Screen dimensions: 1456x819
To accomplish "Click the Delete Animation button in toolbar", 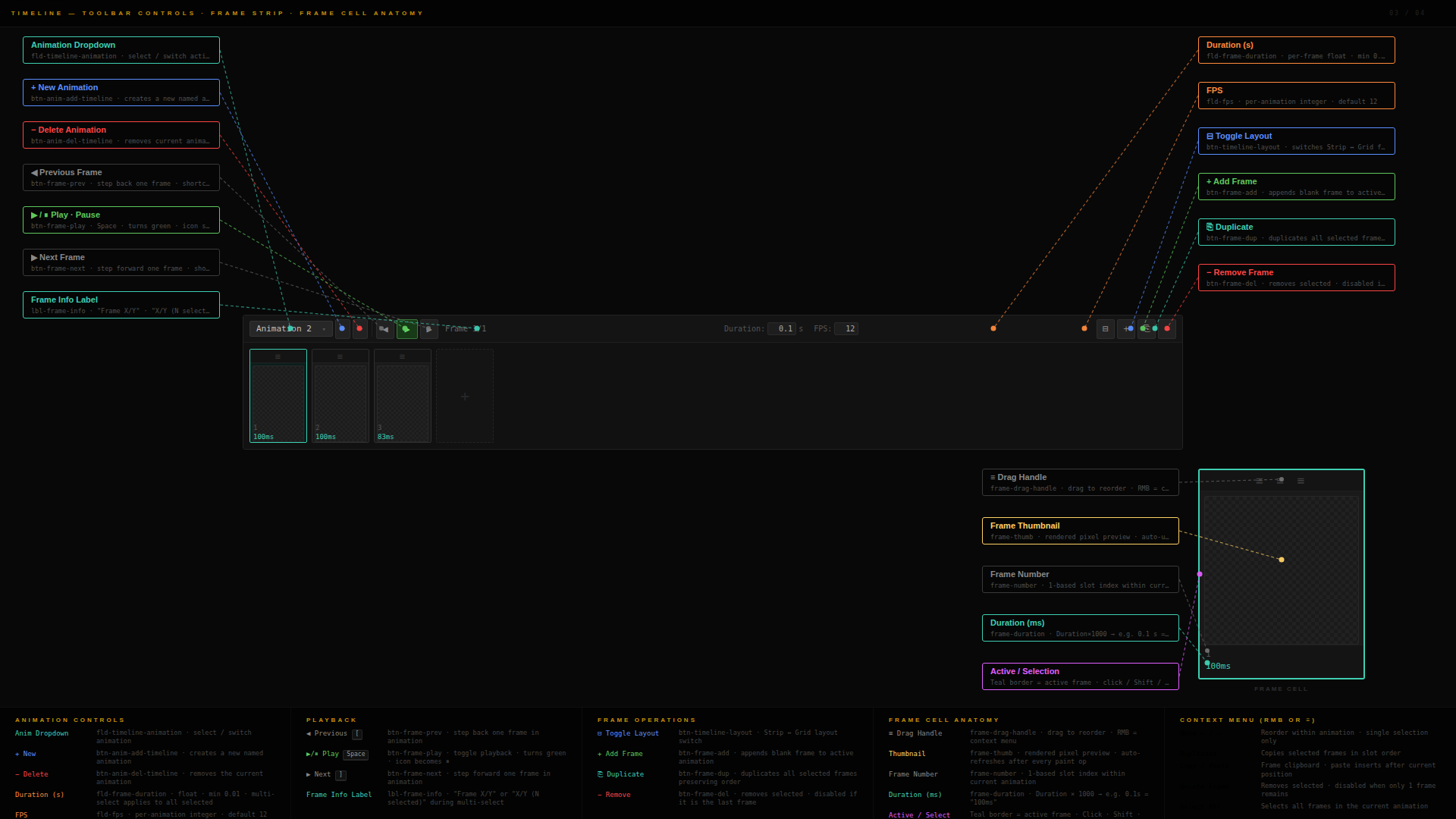I will pos(360,328).
